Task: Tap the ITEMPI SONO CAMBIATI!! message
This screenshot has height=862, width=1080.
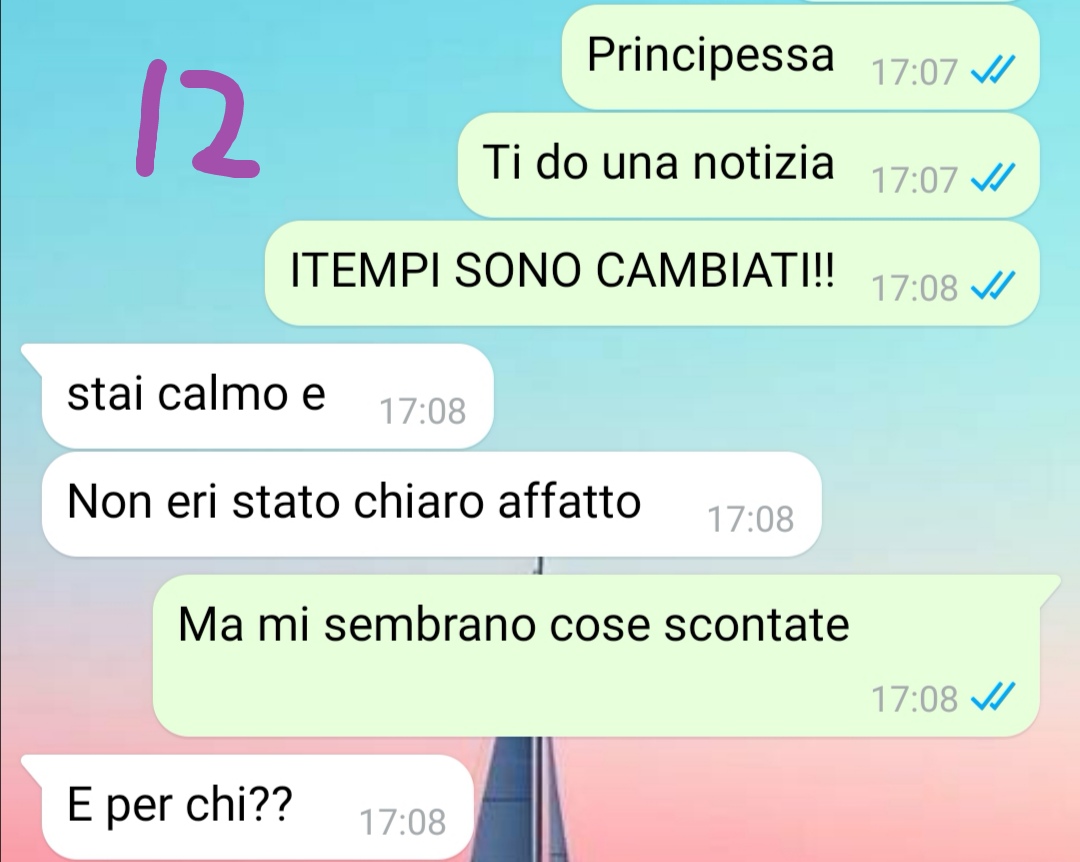Action: pyautogui.click(x=652, y=274)
